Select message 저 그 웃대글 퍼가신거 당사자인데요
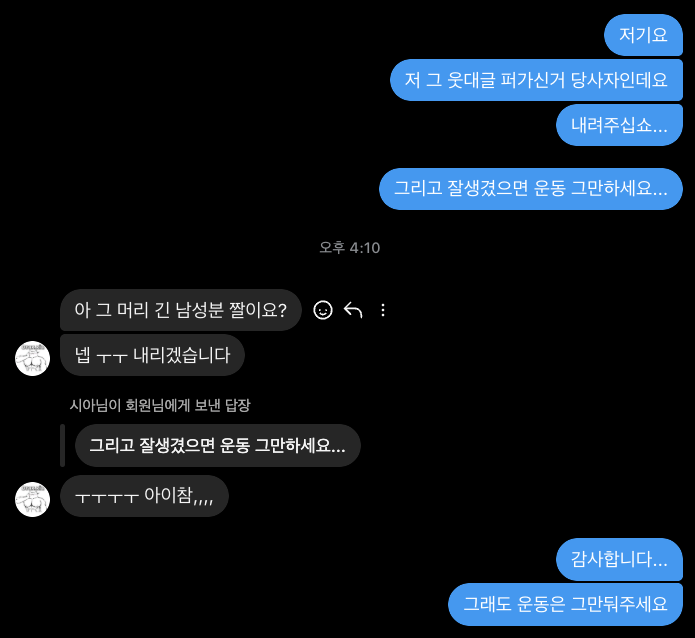The width and height of the screenshot is (695, 638). [536, 80]
